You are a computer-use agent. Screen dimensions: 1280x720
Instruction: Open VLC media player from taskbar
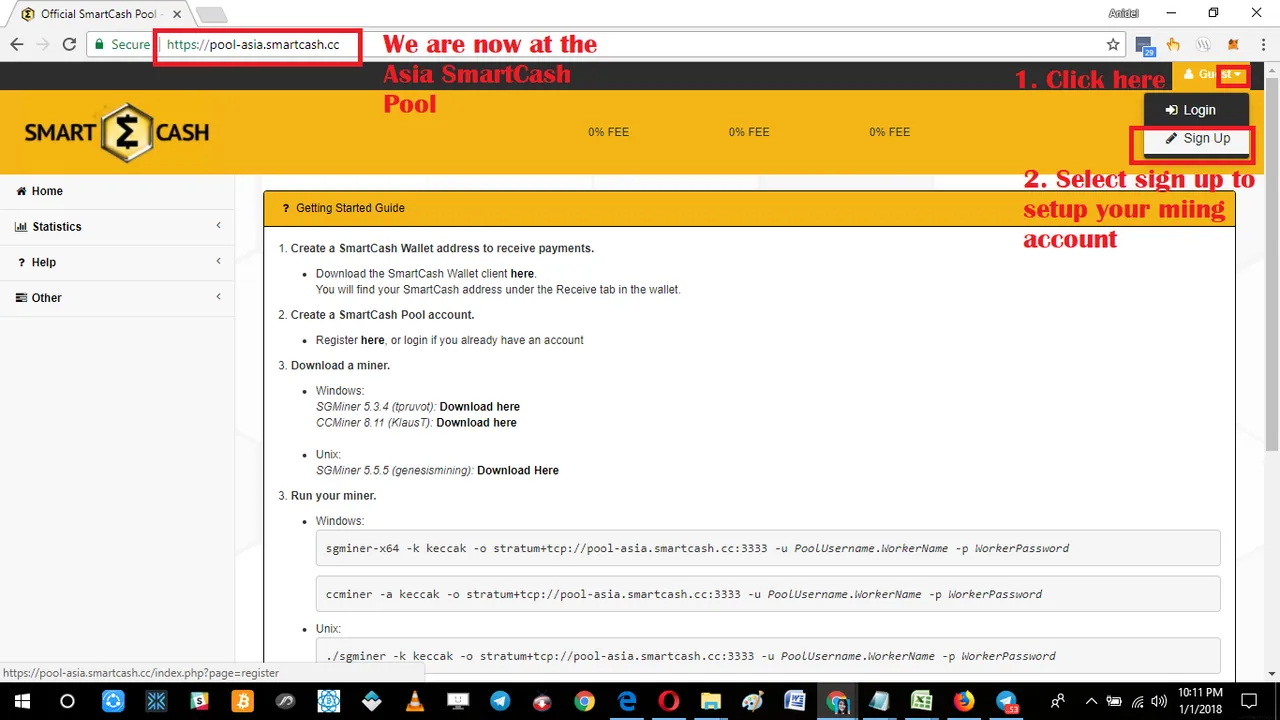415,701
